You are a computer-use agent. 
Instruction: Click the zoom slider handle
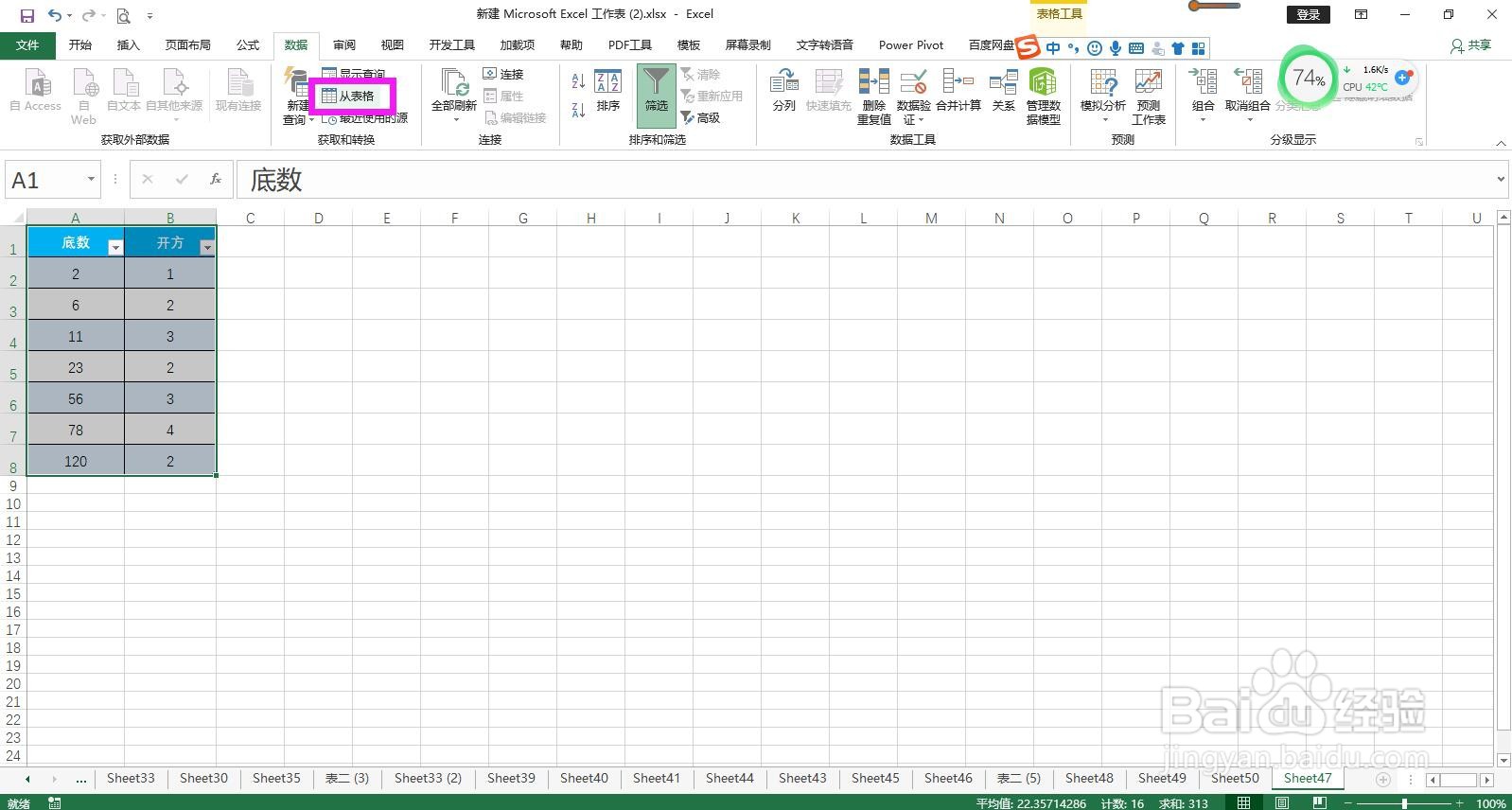pos(1404,802)
